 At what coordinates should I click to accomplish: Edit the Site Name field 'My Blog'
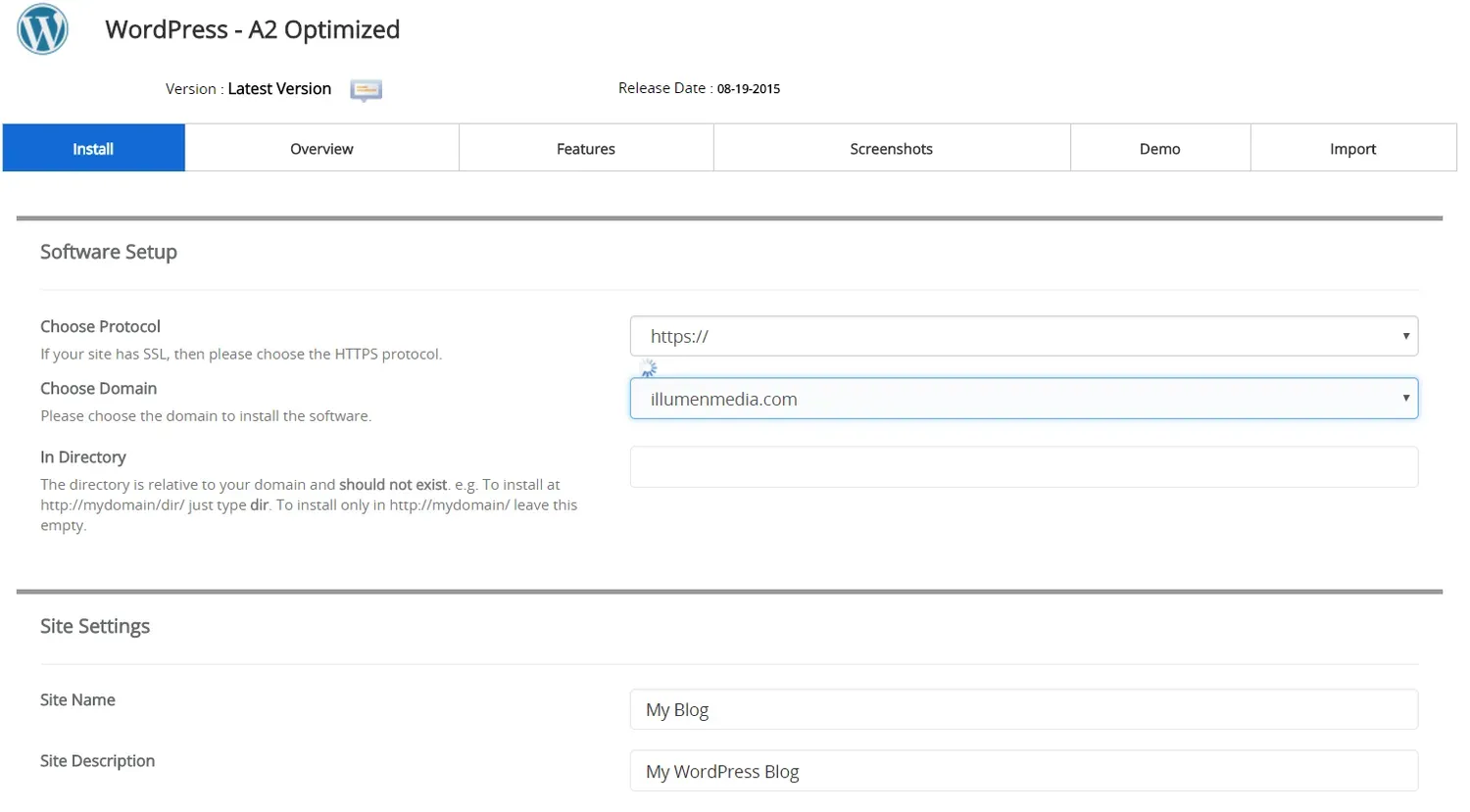[x=1024, y=710]
